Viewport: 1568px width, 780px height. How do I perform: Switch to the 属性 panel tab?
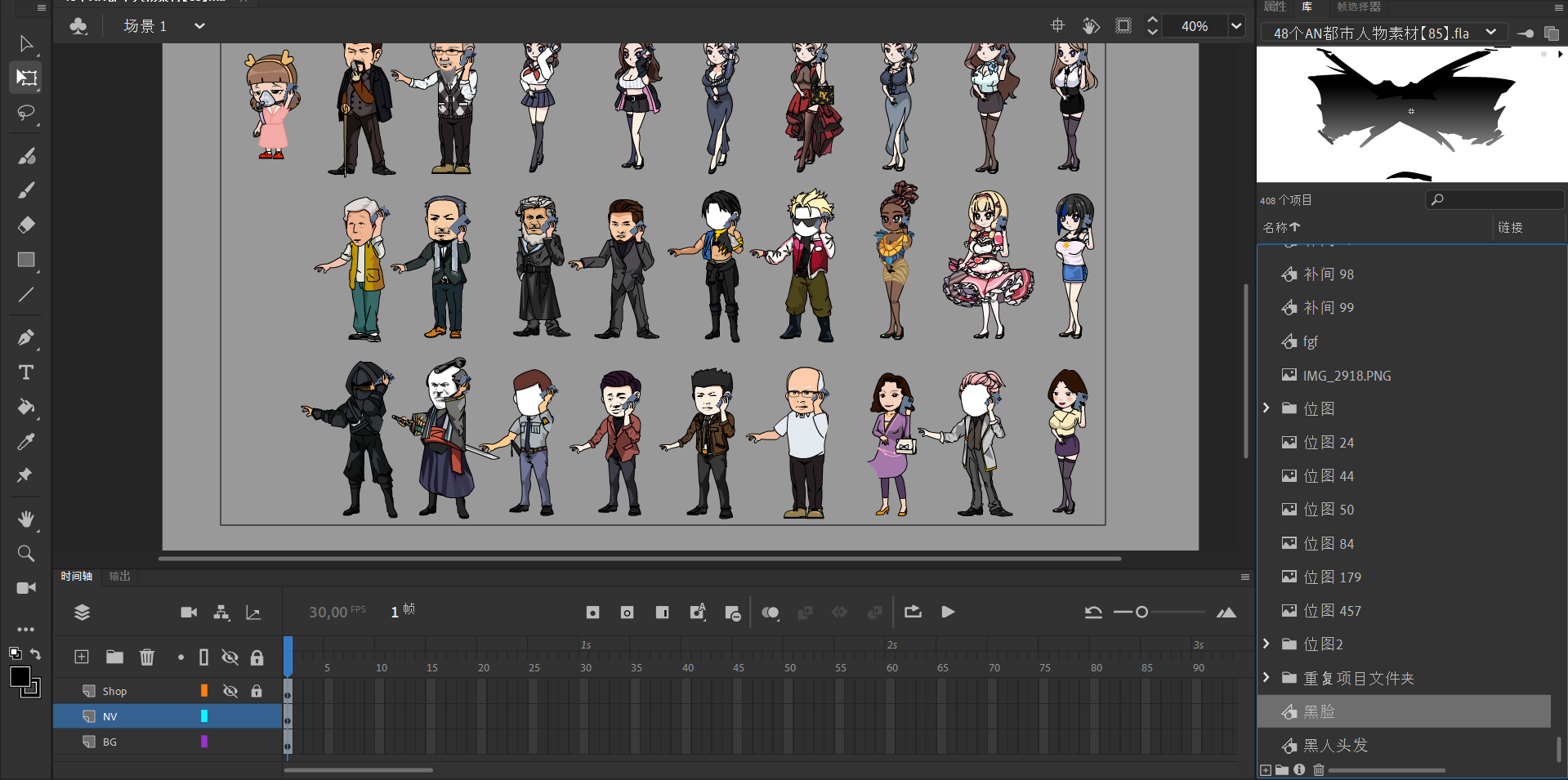click(x=1275, y=7)
